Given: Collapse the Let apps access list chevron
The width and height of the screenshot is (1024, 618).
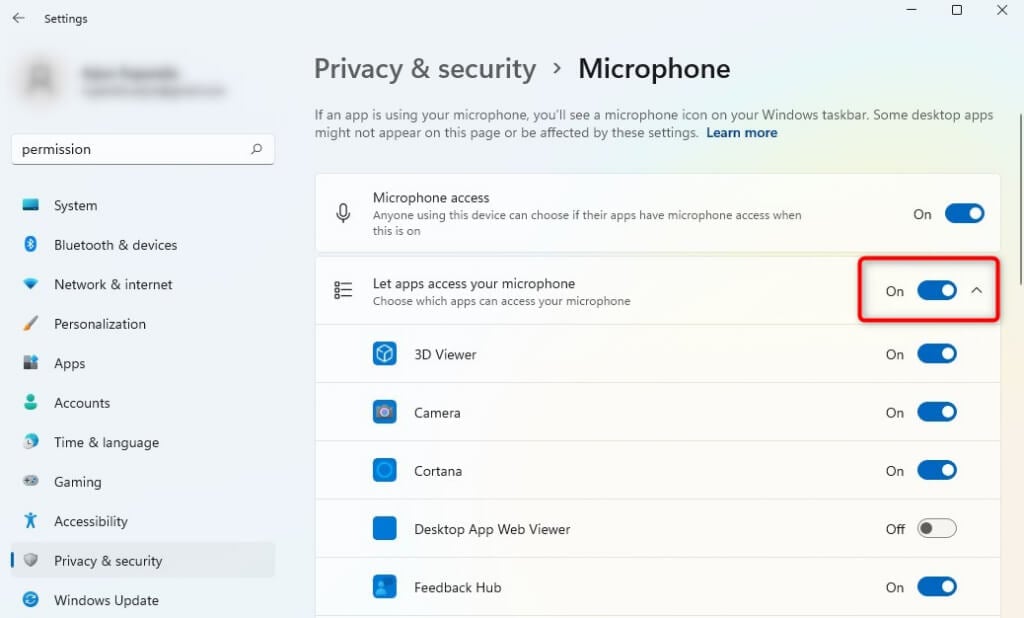Looking at the screenshot, I should [977, 291].
